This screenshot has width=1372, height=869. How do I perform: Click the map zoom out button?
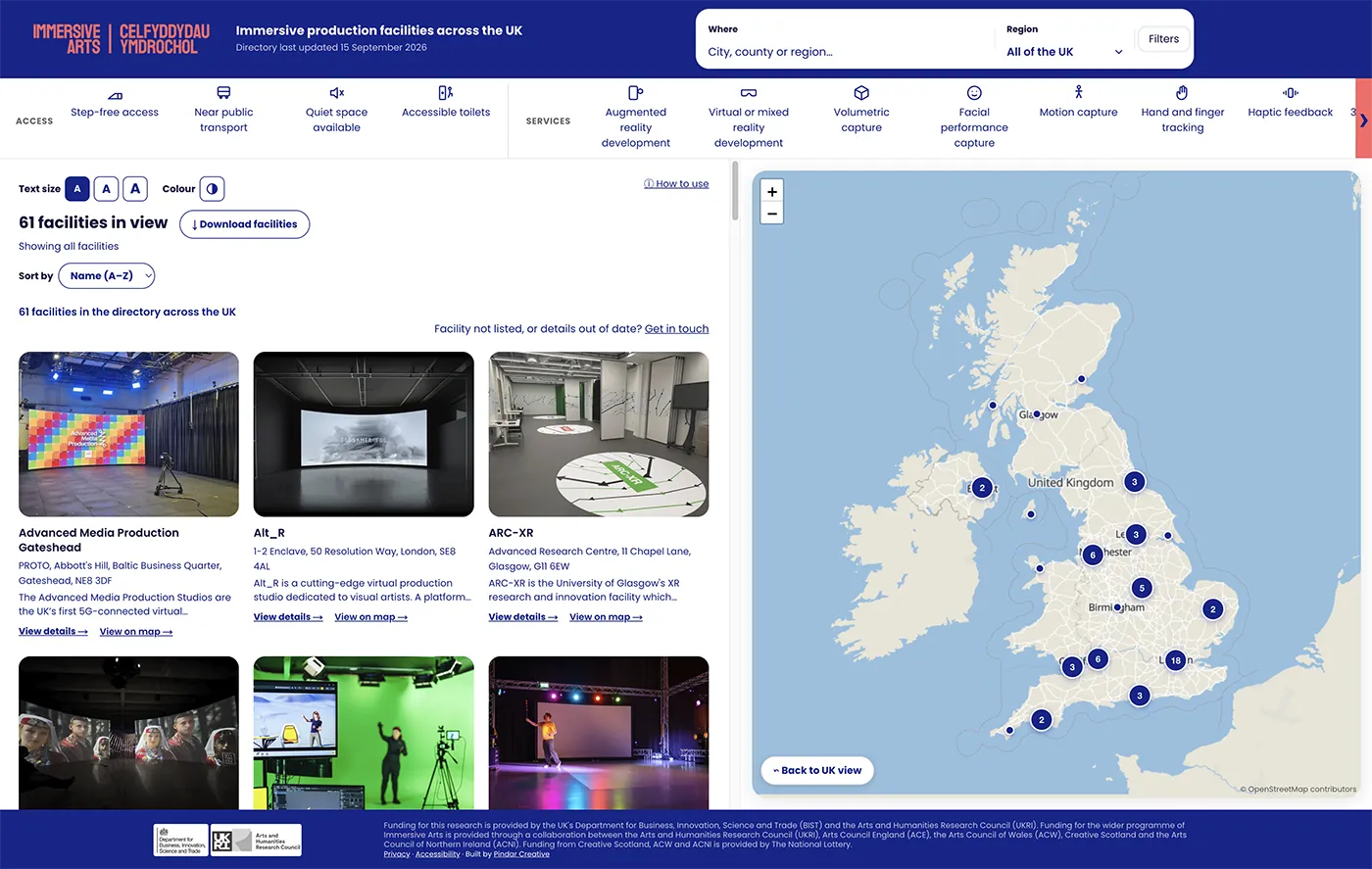(x=772, y=214)
